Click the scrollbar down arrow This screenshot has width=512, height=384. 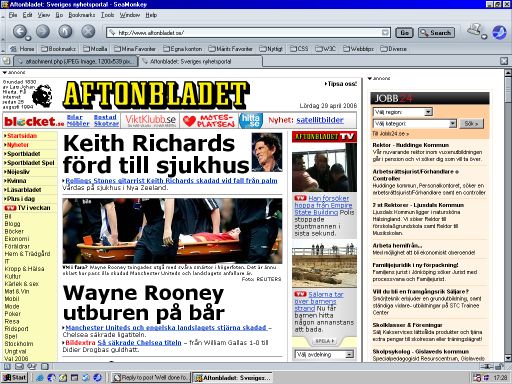[x=508, y=358]
